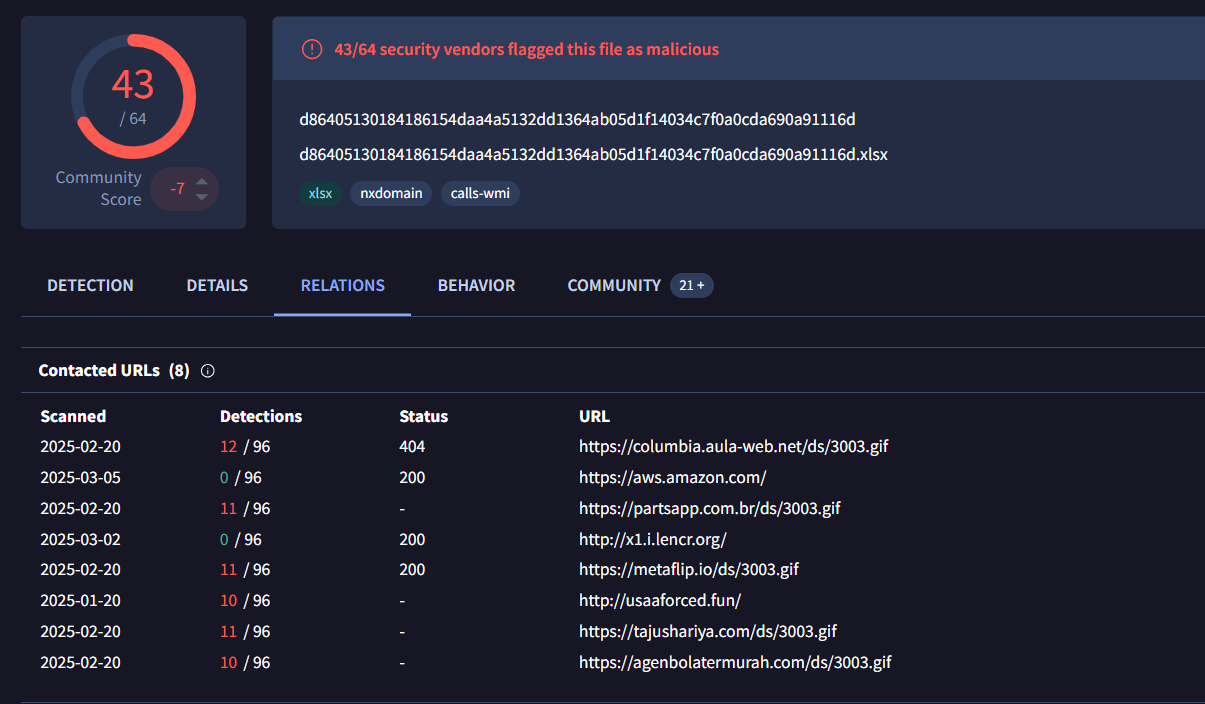Upvote the community score with up arrow
The width and height of the screenshot is (1205, 704).
coord(202,181)
